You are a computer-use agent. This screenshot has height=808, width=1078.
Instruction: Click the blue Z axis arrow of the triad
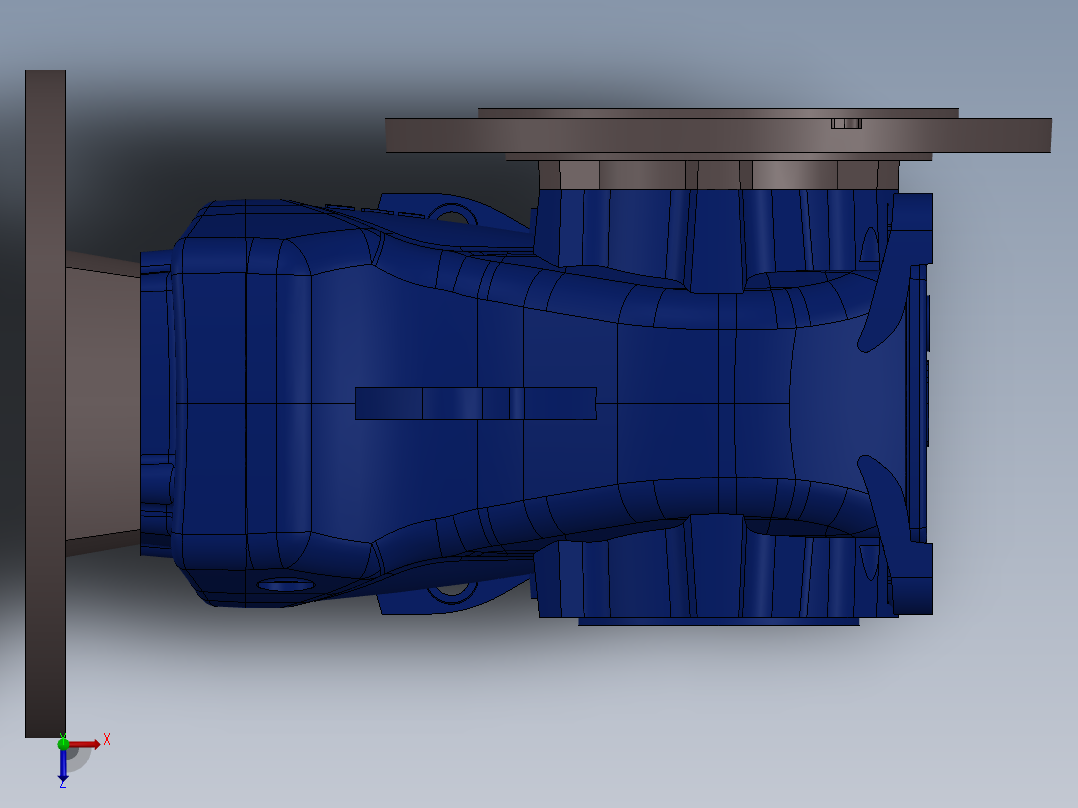point(63,765)
